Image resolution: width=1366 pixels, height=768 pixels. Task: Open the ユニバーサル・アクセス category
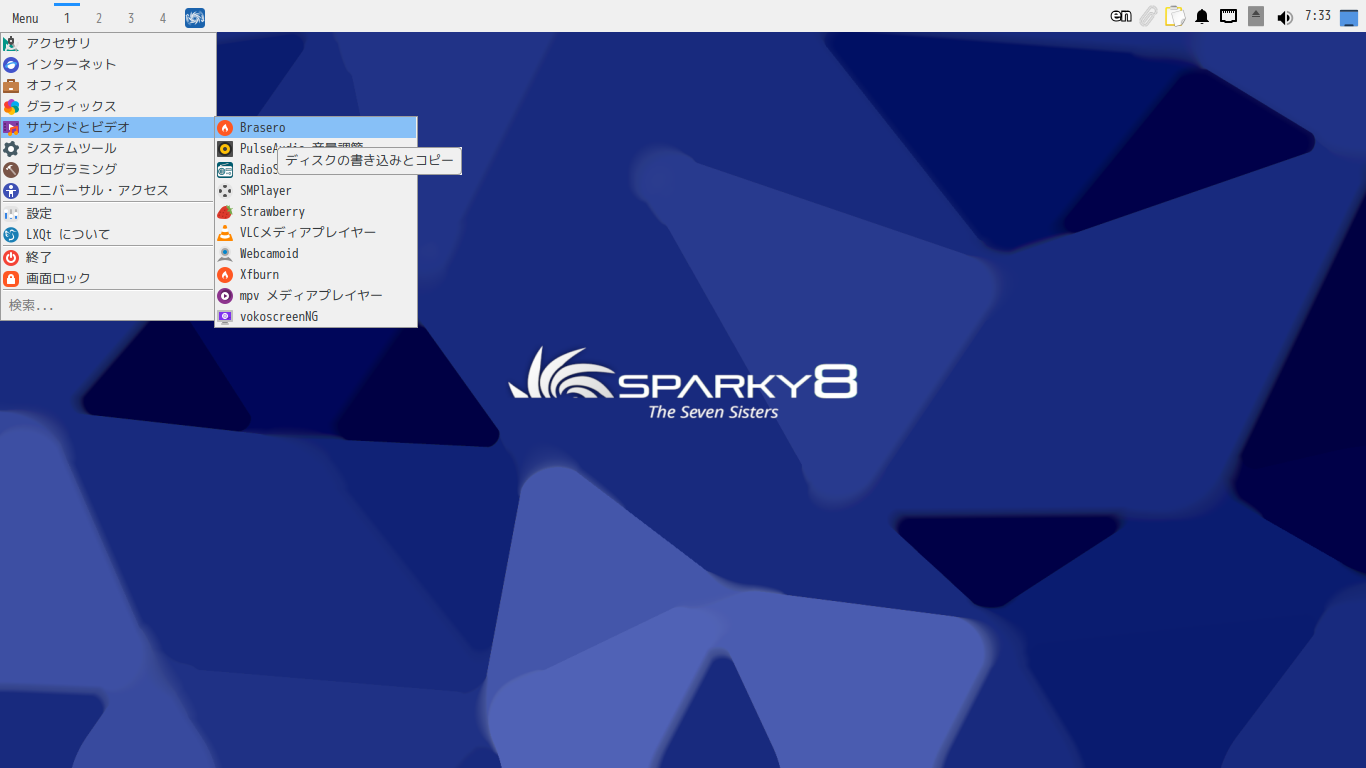(108, 191)
